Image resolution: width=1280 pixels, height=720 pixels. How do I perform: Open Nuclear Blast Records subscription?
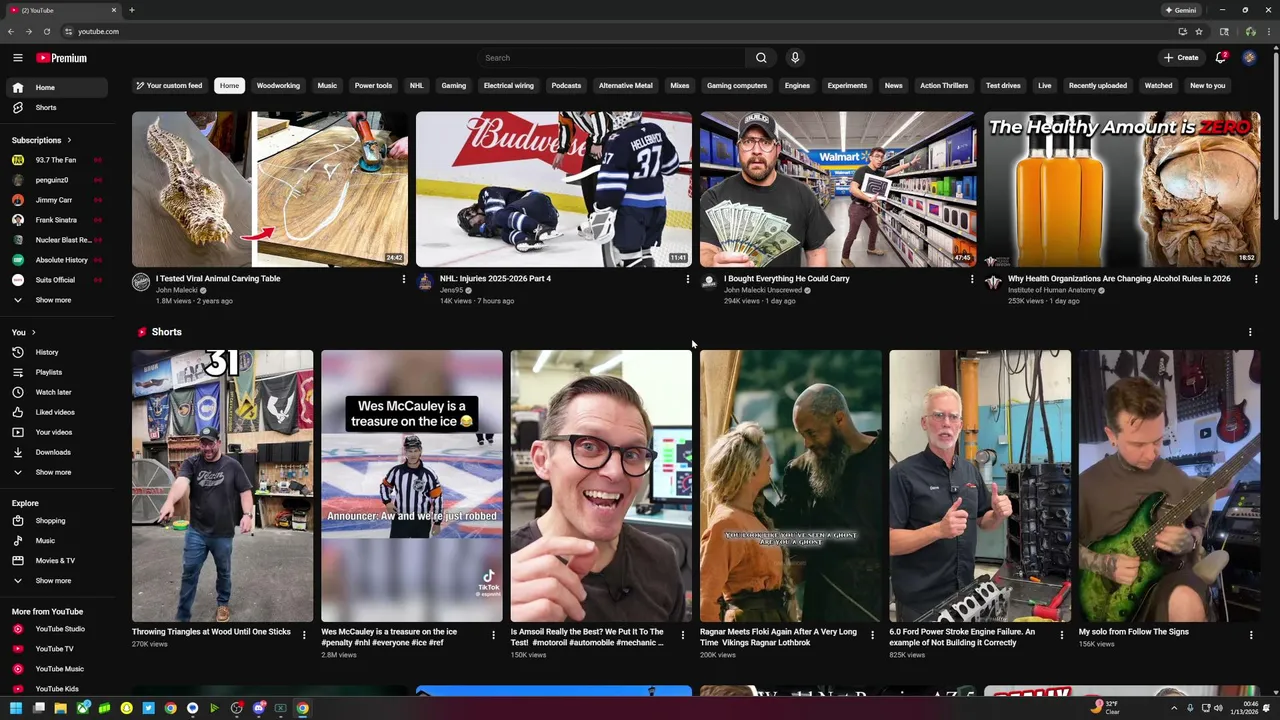(57, 240)
